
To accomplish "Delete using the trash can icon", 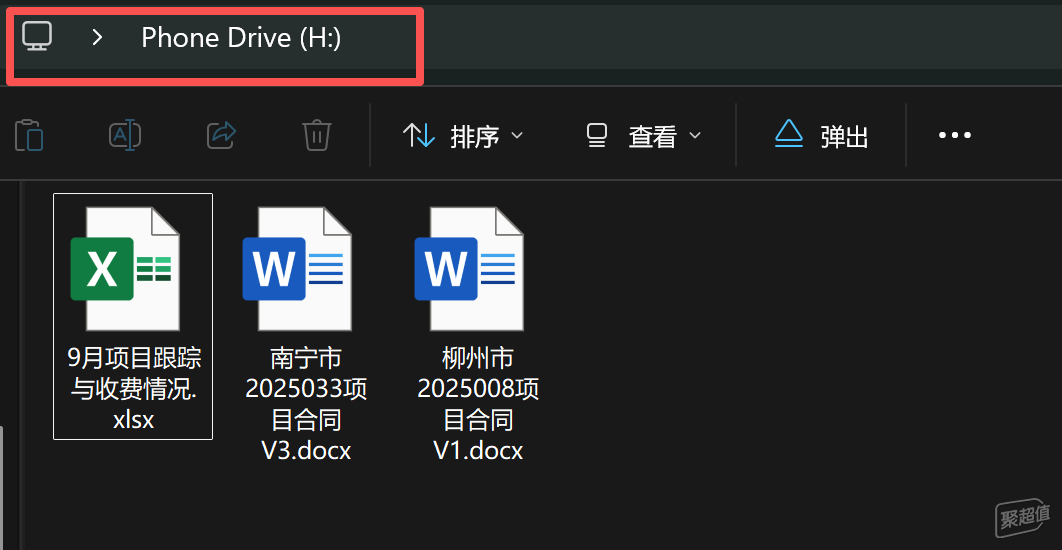I will 317,135.
